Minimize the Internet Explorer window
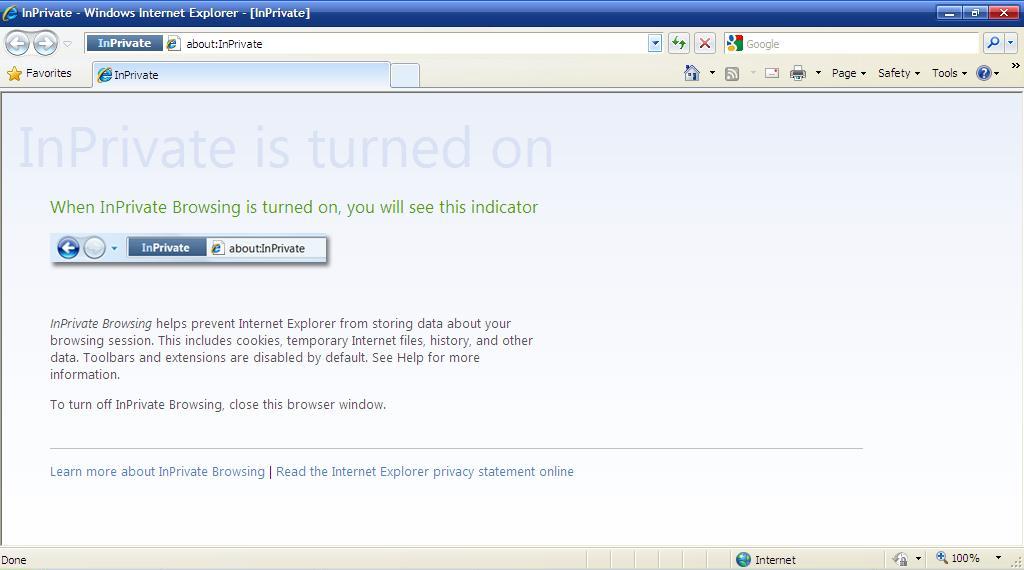This screenshot has width=1024, height=570. tap(949, 12)
